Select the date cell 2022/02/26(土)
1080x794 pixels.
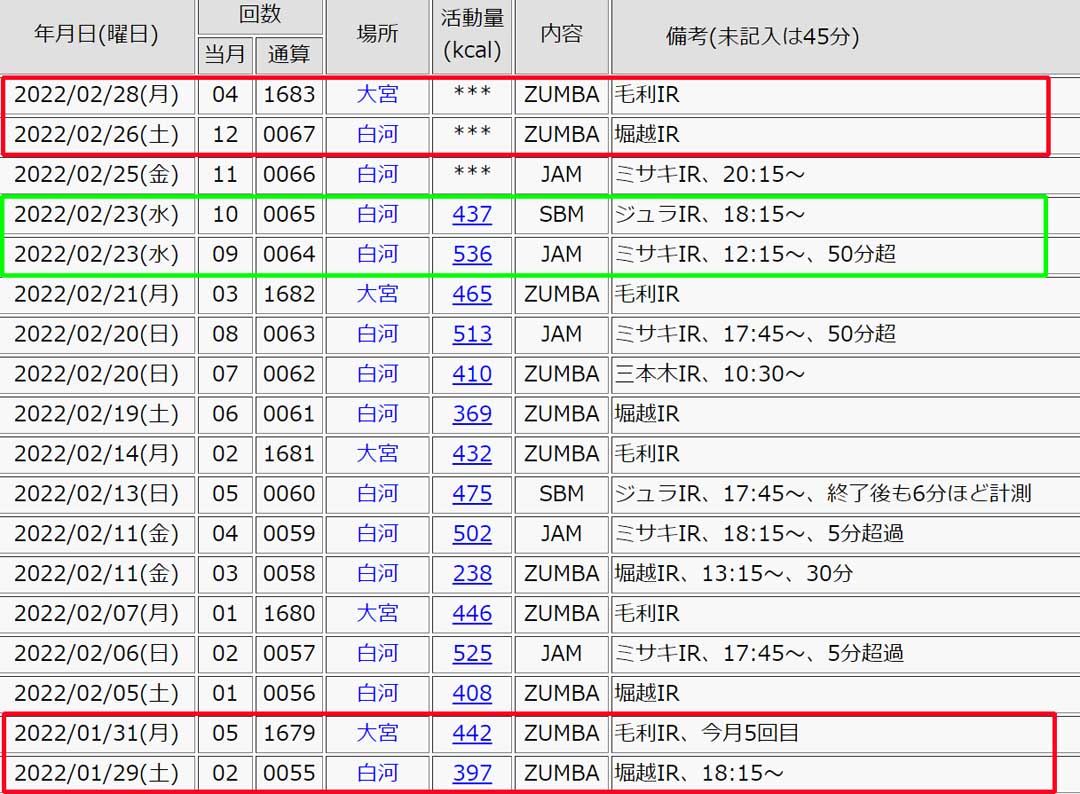tap(96, 134)
